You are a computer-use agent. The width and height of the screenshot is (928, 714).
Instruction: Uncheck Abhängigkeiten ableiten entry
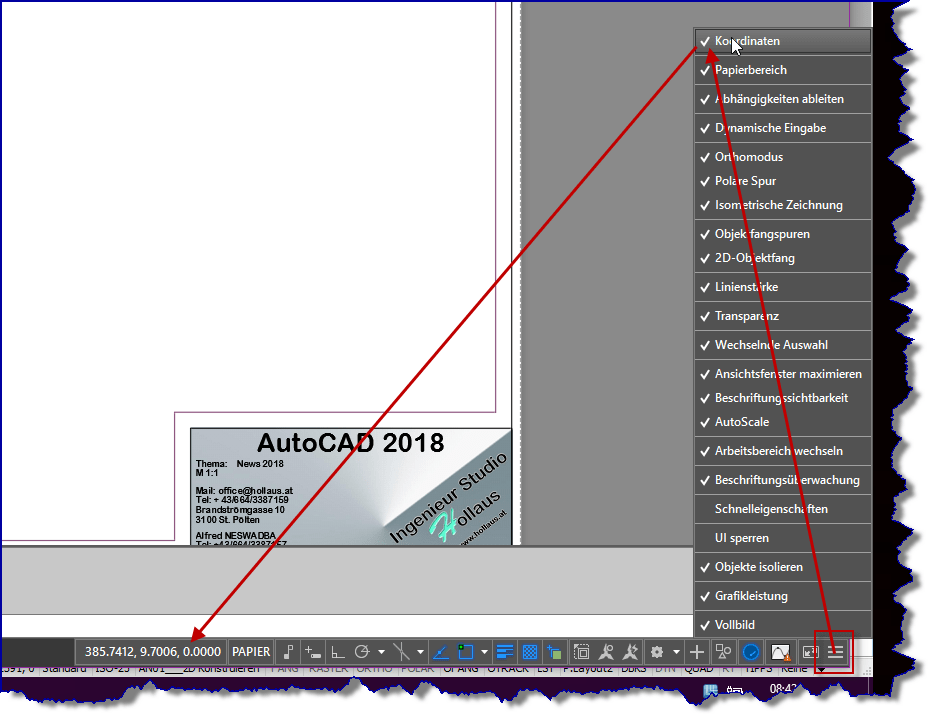click(782, 99)
